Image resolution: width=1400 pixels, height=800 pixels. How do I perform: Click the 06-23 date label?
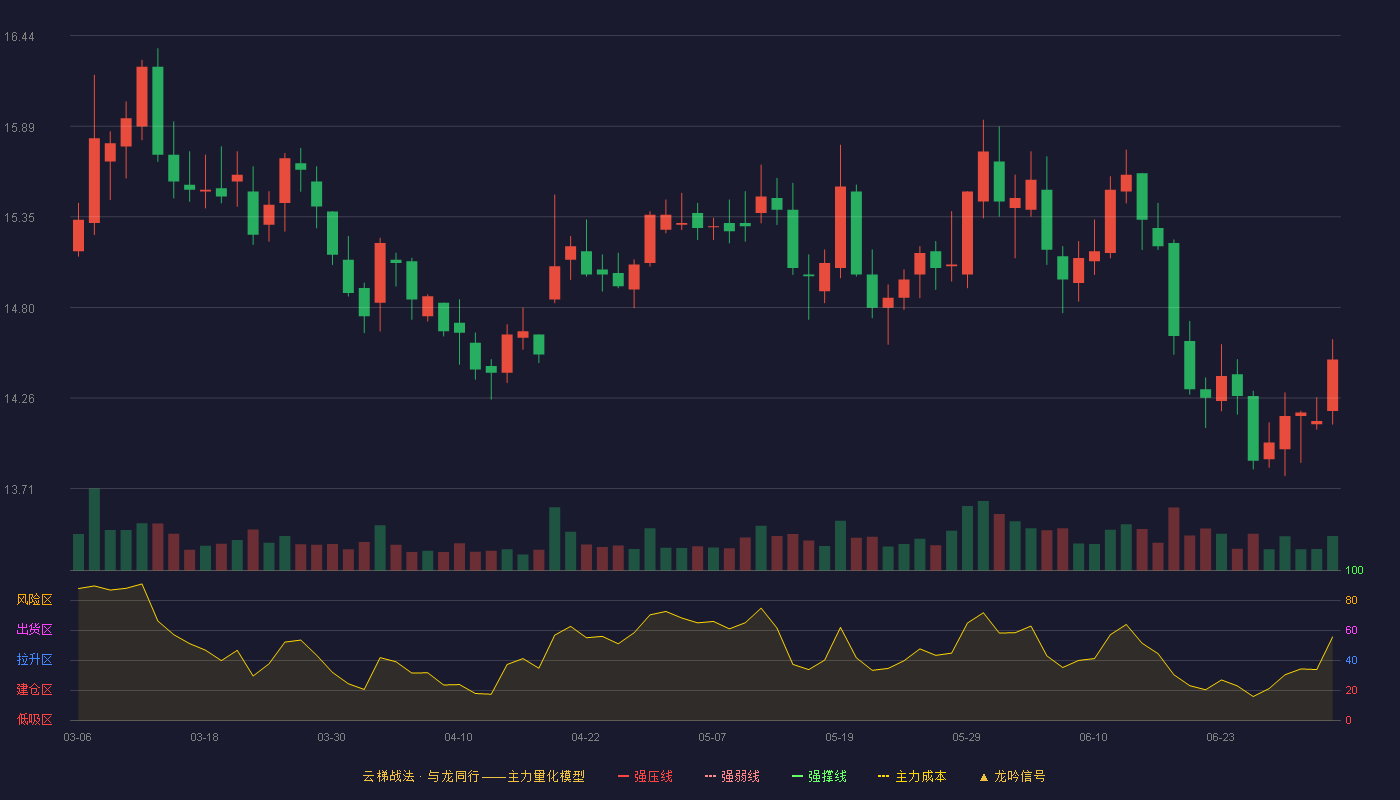click(1220, 737)
